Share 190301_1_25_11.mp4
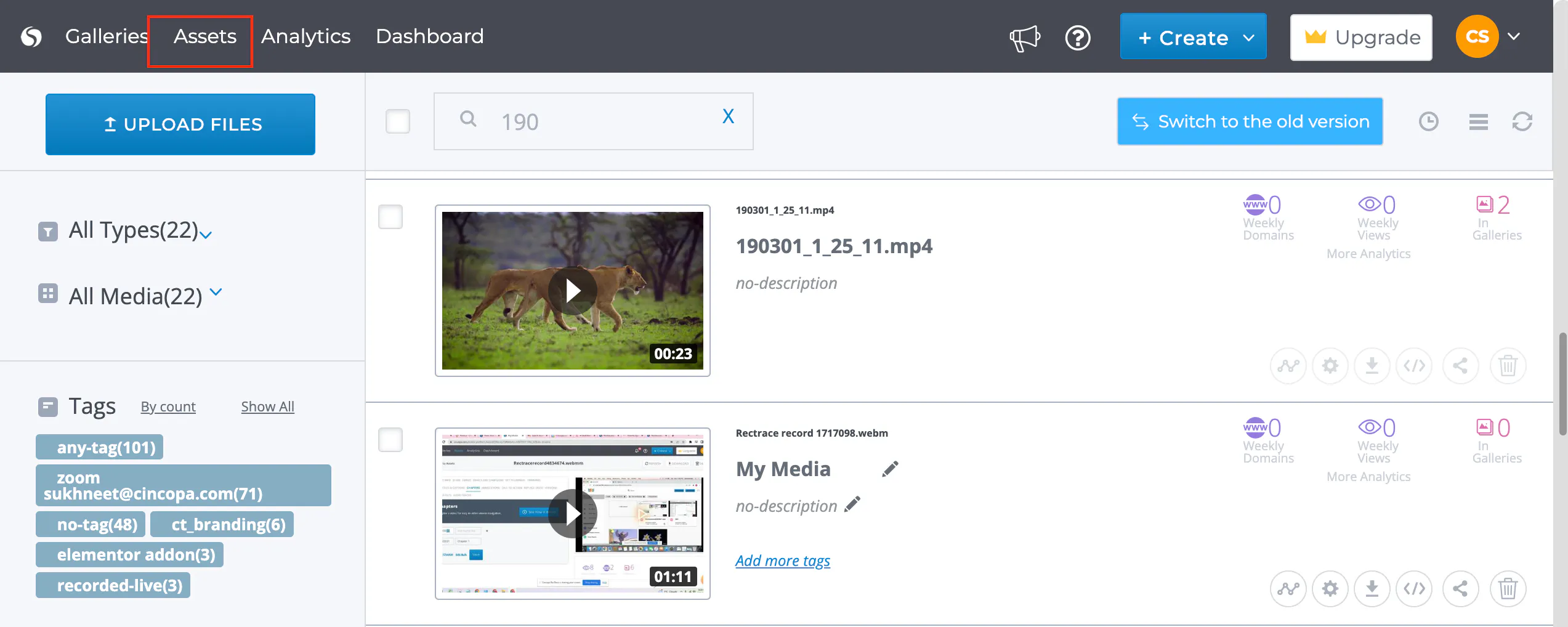Viewport: 1568px width, 627px height. coord(1460,366)
